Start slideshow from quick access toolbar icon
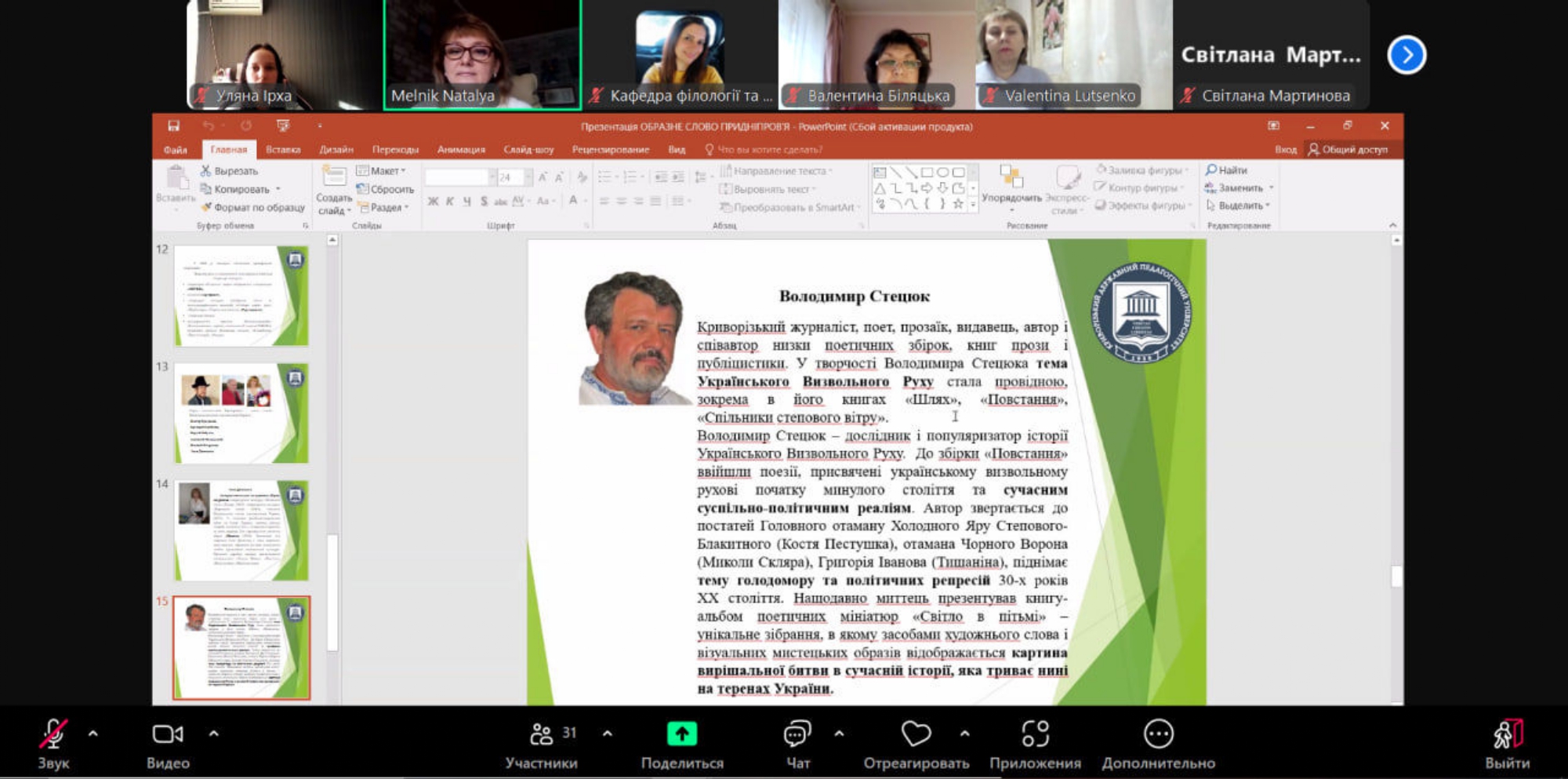 click(x=283, y=126)
